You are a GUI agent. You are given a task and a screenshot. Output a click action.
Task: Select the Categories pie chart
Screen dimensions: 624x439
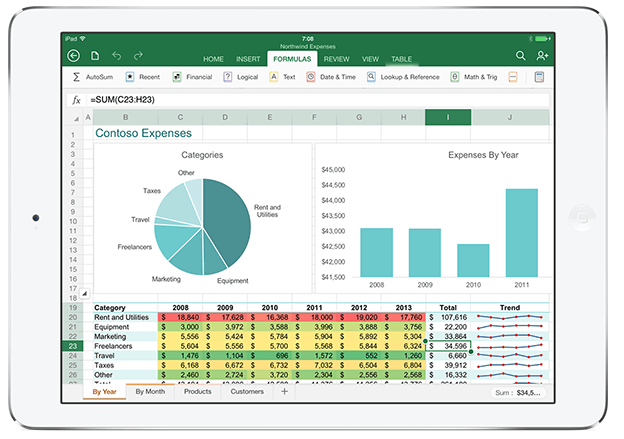(203, 219)
